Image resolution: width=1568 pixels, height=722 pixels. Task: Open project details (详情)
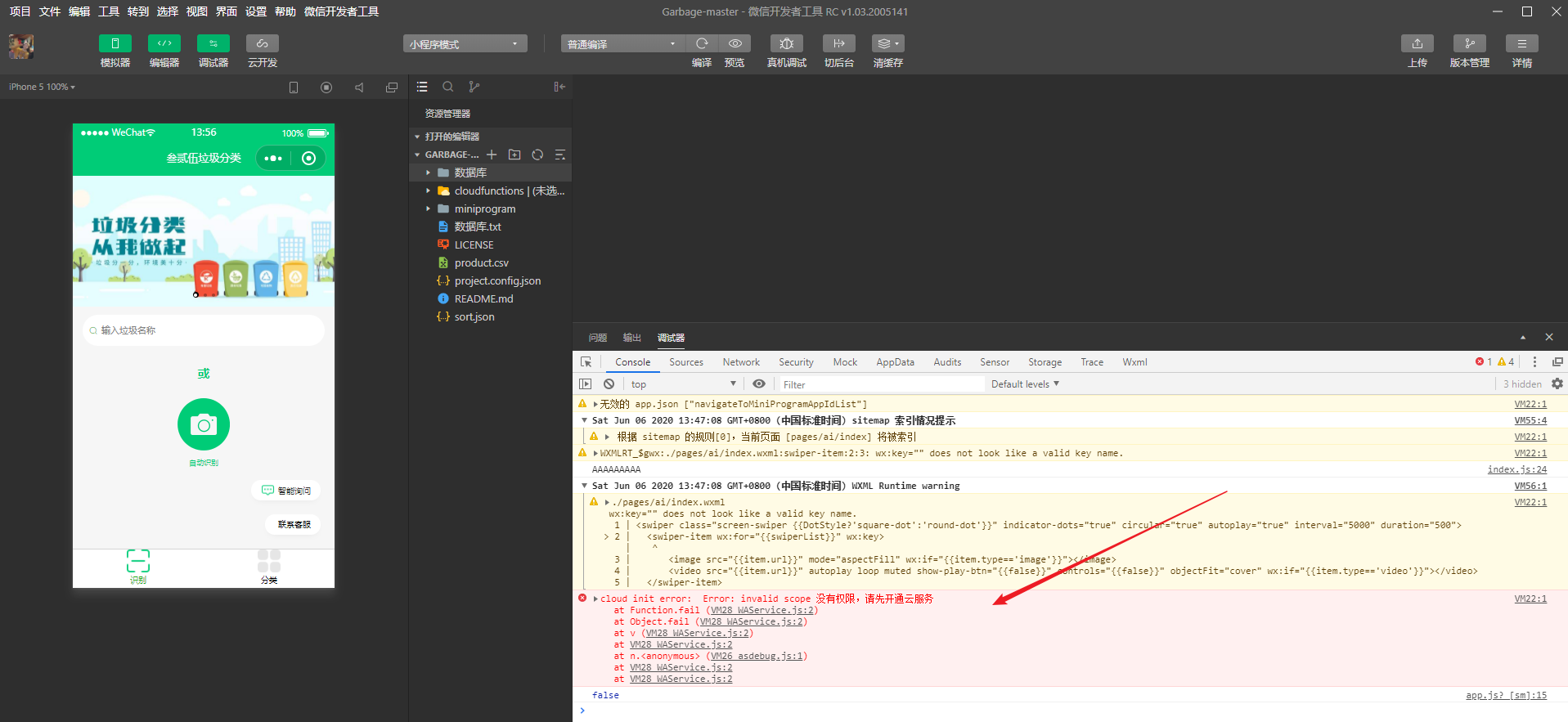pos(1522,43)
